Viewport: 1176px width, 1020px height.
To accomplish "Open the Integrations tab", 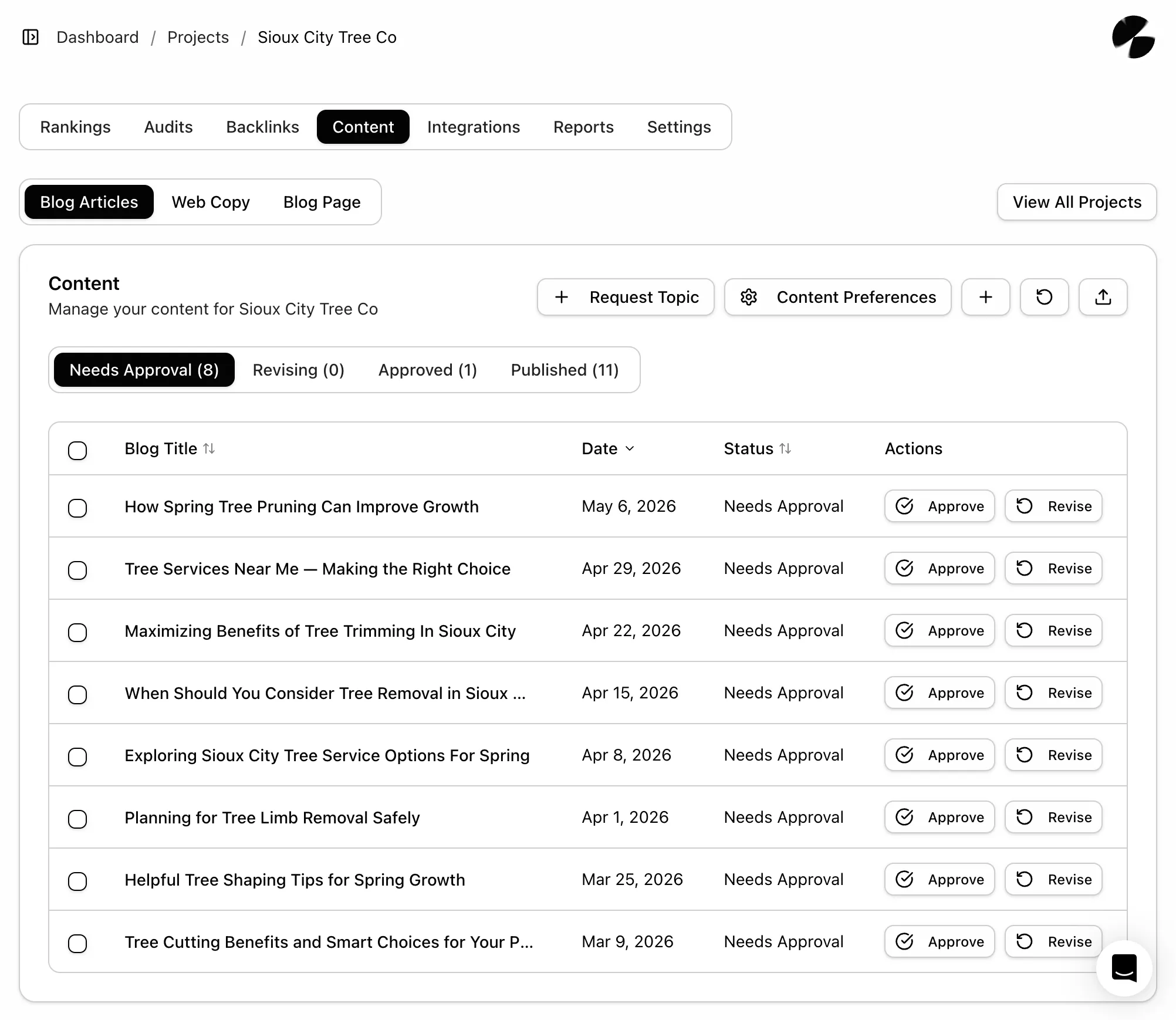I will [x=473, y=127].
